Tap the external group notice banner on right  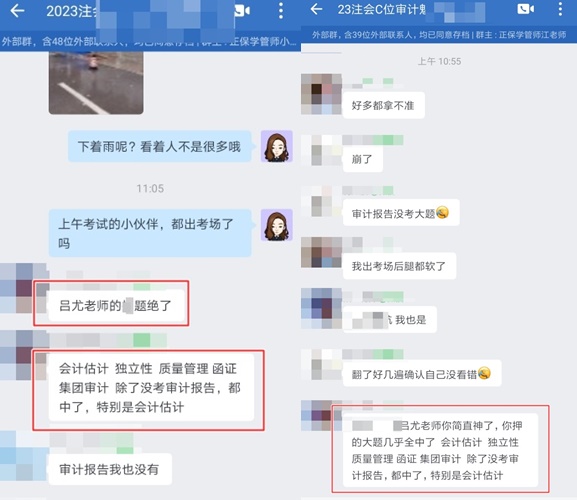[x=439, y=35]
